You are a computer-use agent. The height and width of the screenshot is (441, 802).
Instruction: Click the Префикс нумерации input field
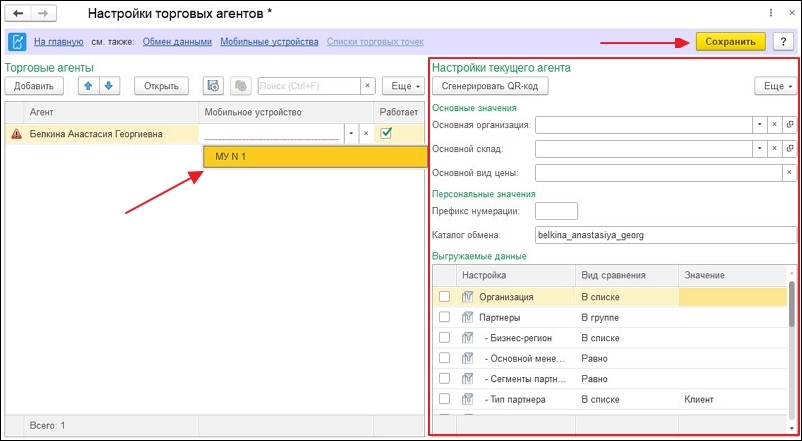click(x=556, y=211)
